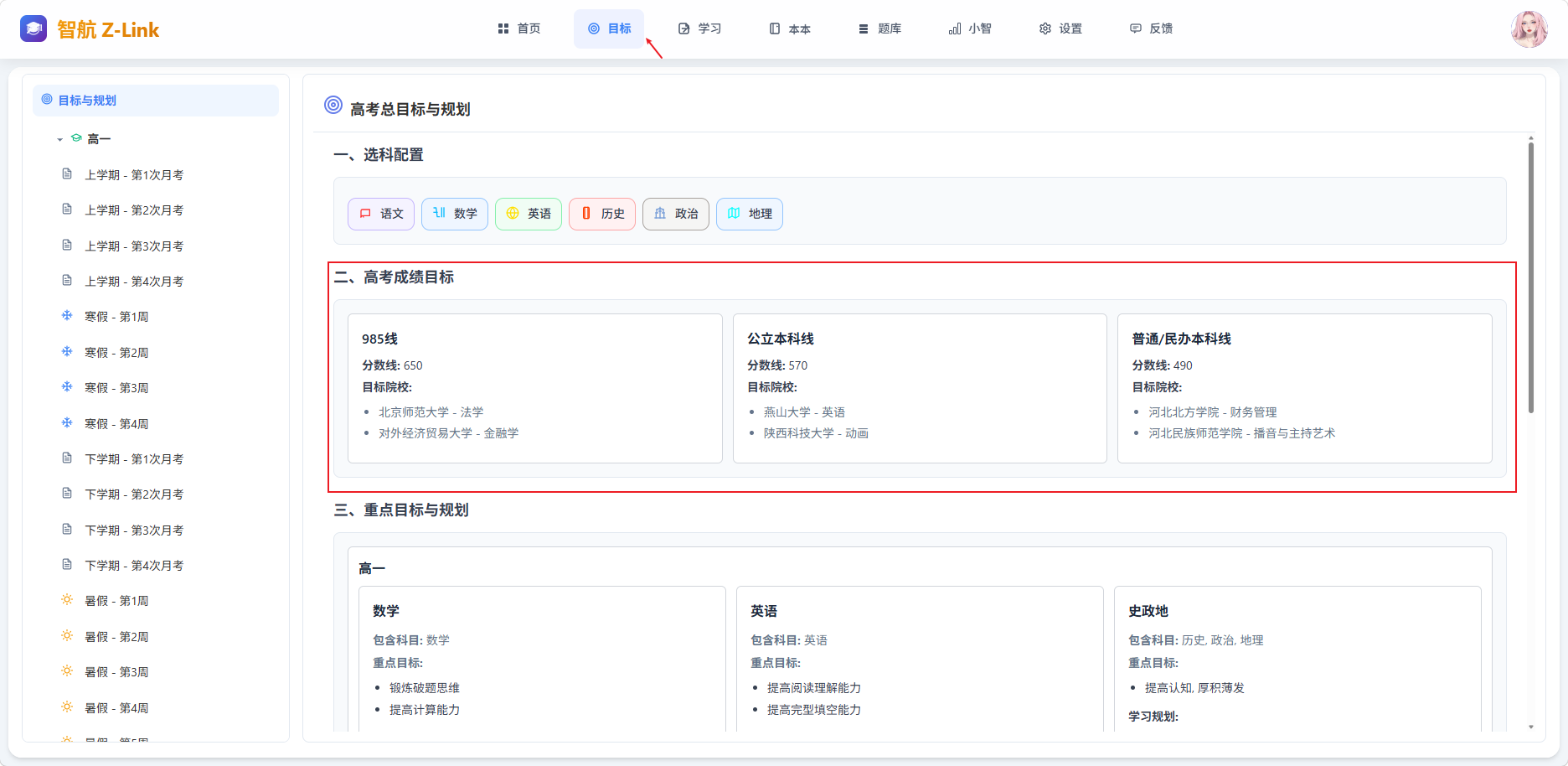Viewport: 1568px width, 766px height.
Task: Click the 地理 subject tag
Action: (x=750, y=214)
